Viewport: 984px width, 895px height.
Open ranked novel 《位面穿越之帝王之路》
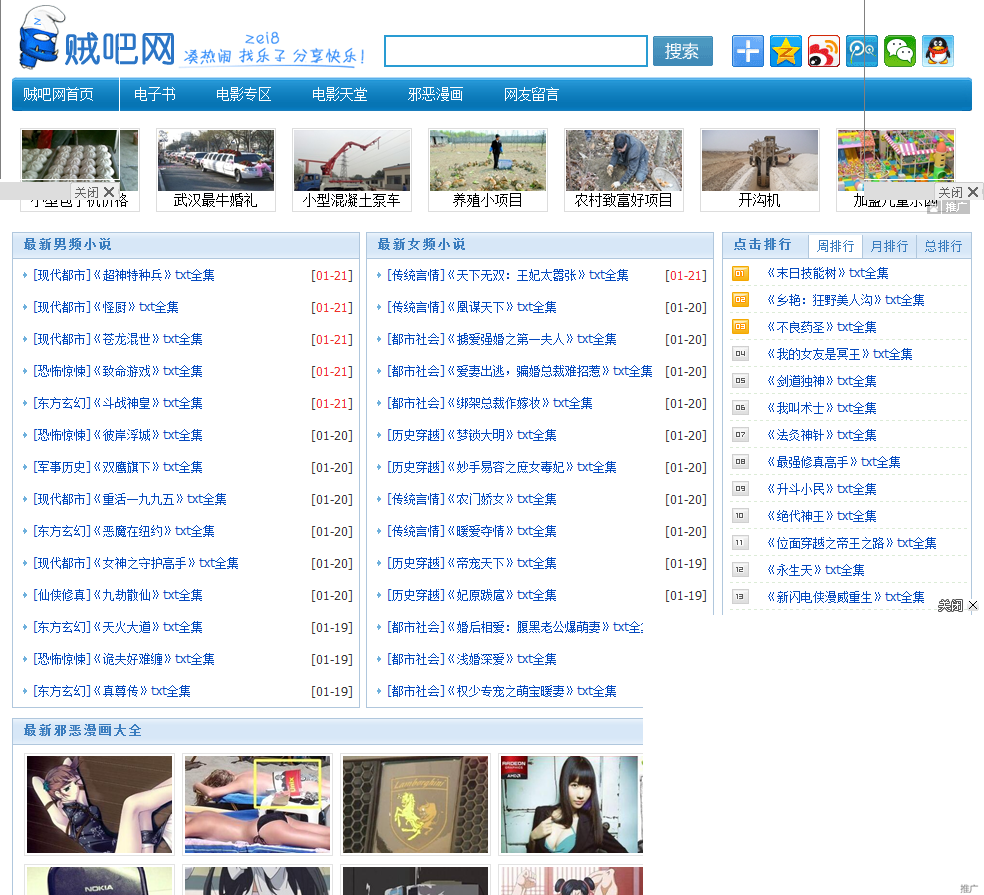(x=852, y=544)
